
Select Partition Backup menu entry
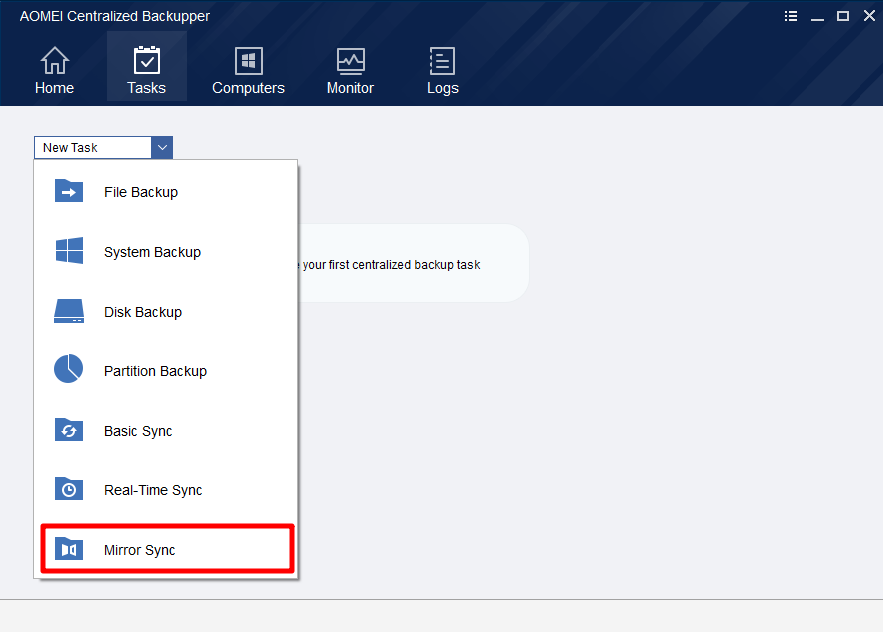[x=166, y=371]
